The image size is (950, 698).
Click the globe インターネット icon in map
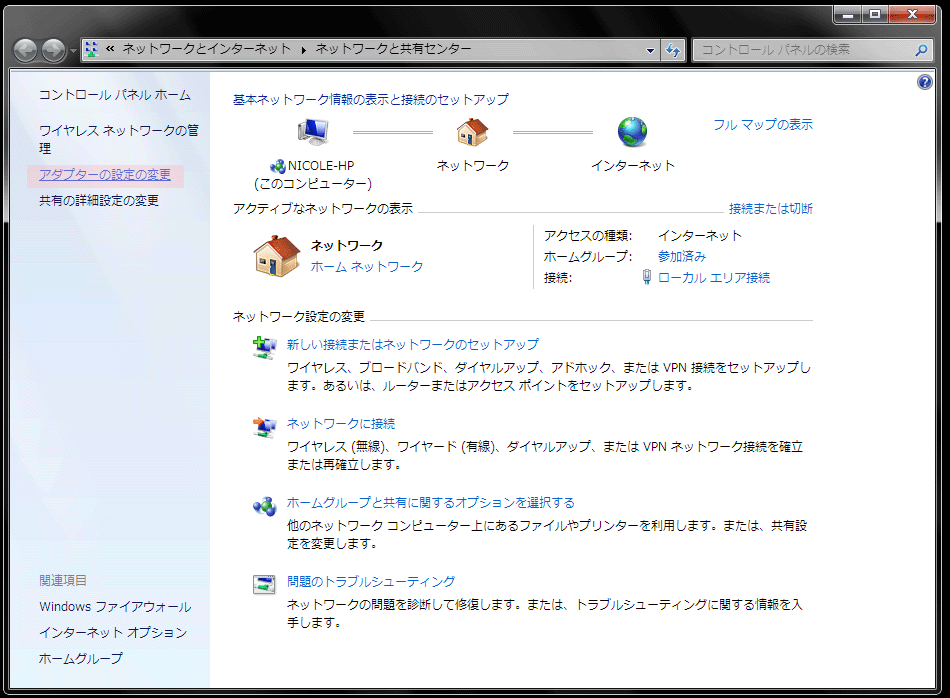click(x=632, y=131)
